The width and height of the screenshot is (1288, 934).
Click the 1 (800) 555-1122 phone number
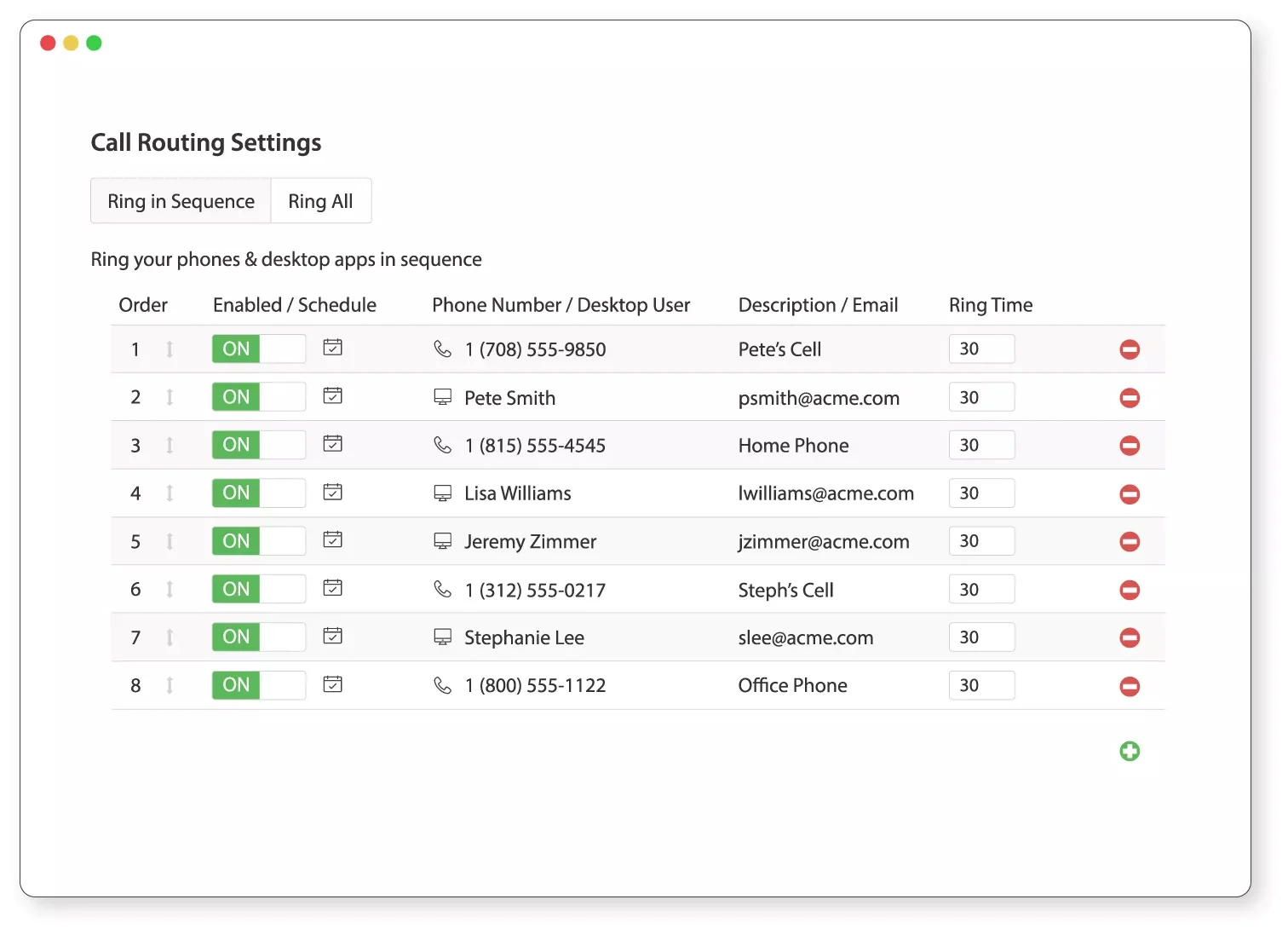click(x=535, y=686)
